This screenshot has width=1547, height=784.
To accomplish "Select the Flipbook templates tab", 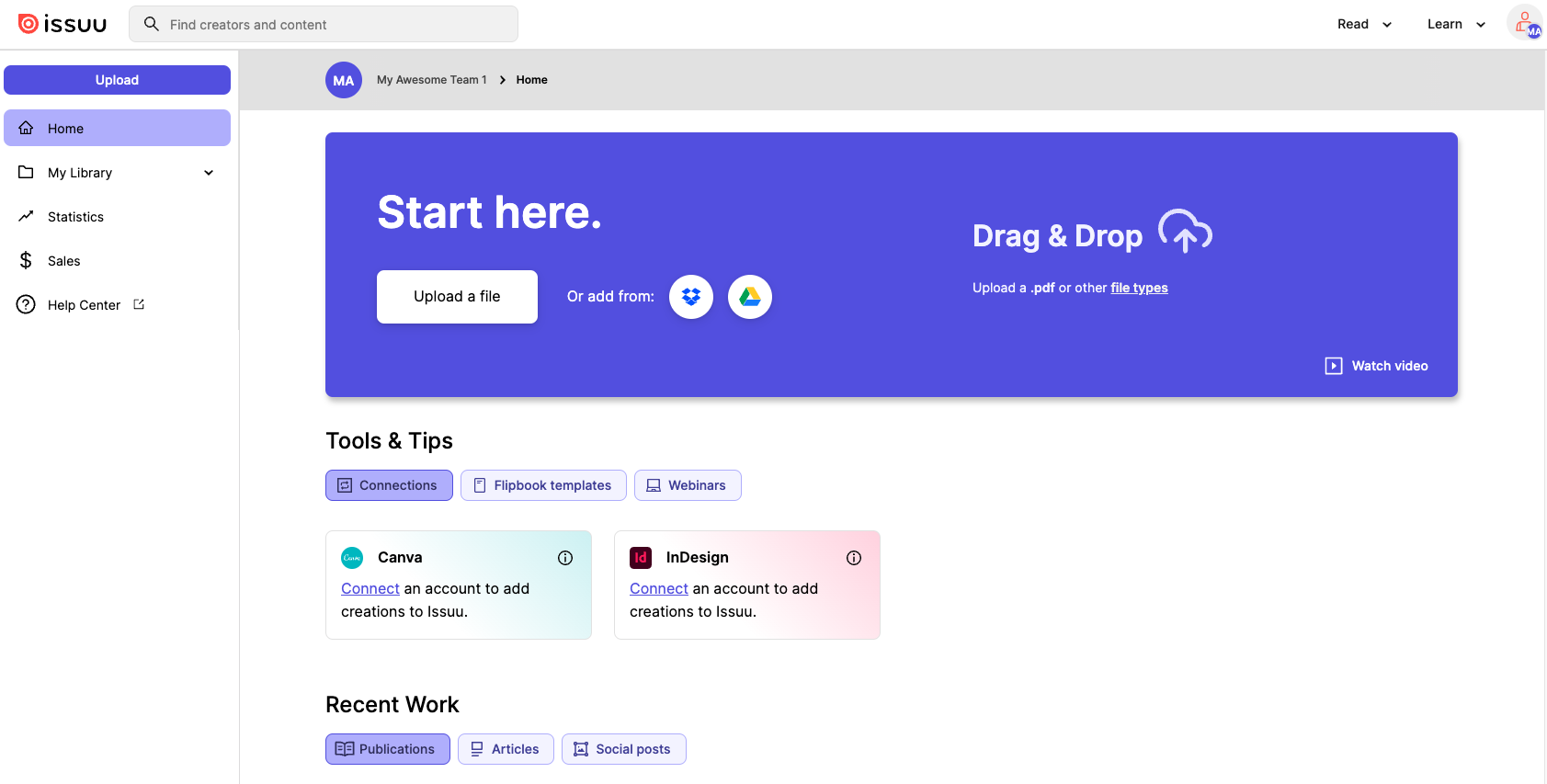I will (543, 485).
